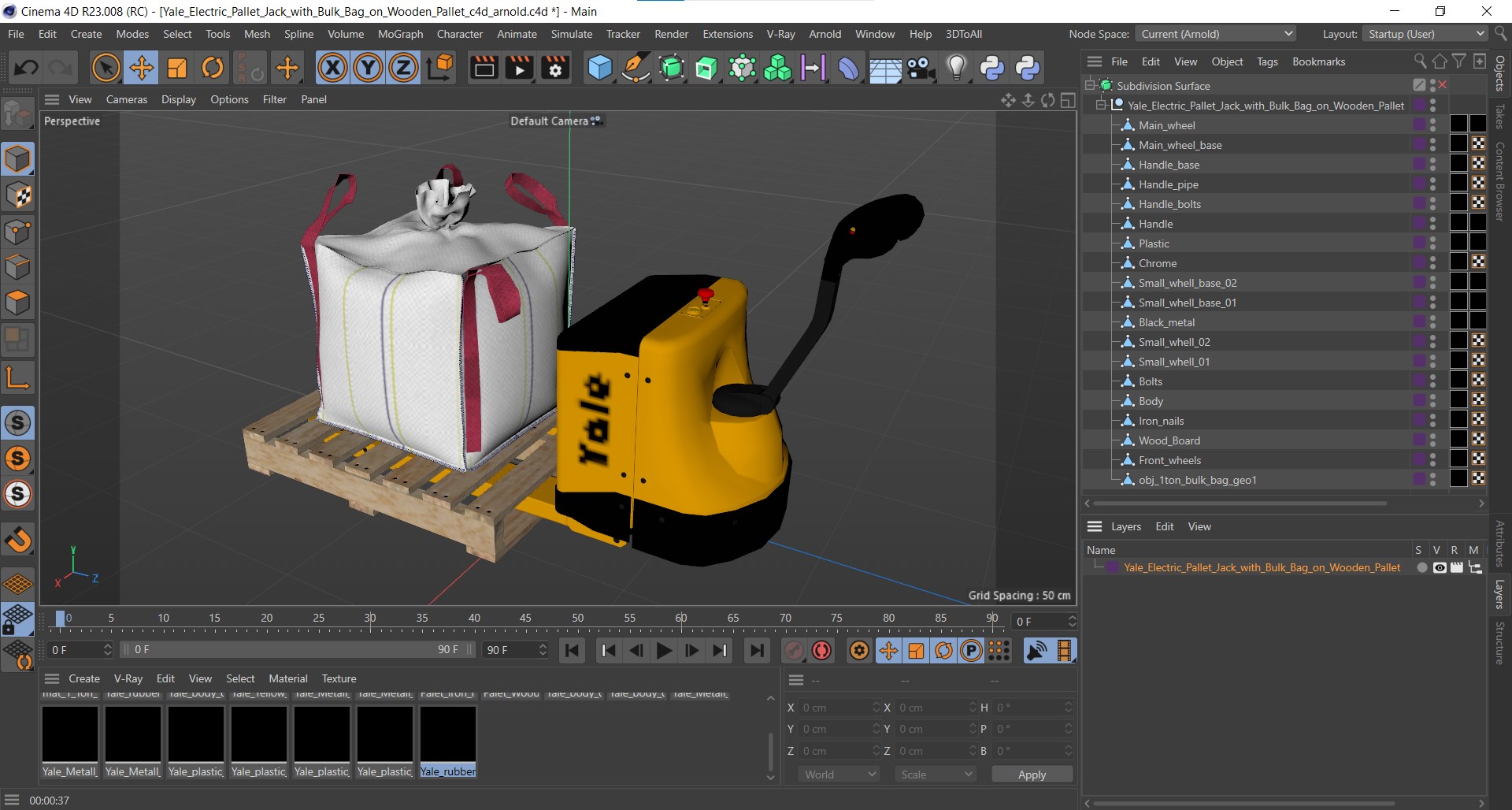This screenshot has width=1512, height=810.
Task: Go to end of animation
Action: tap(756, 650)
